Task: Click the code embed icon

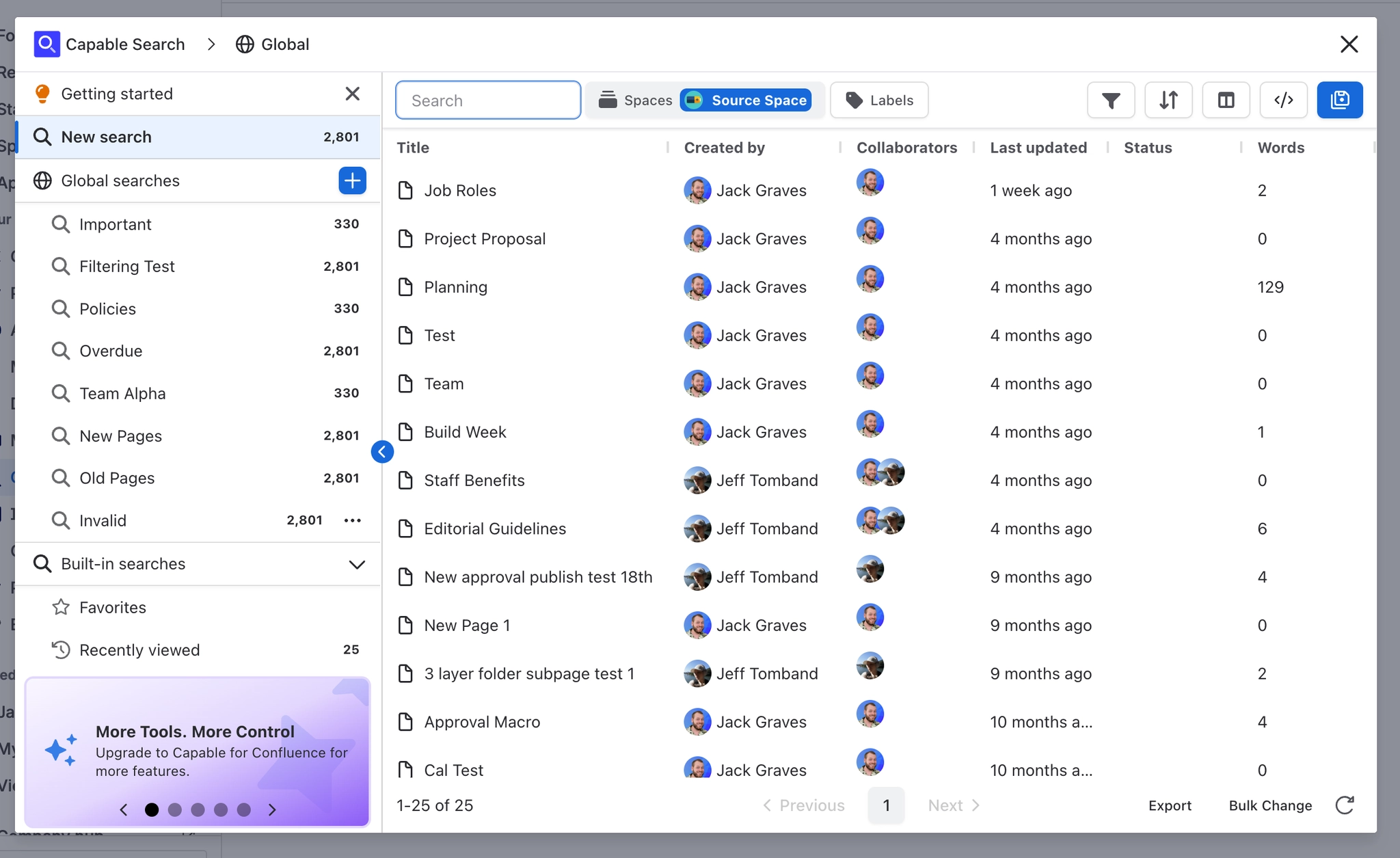Action: (x=1283, y=100)
